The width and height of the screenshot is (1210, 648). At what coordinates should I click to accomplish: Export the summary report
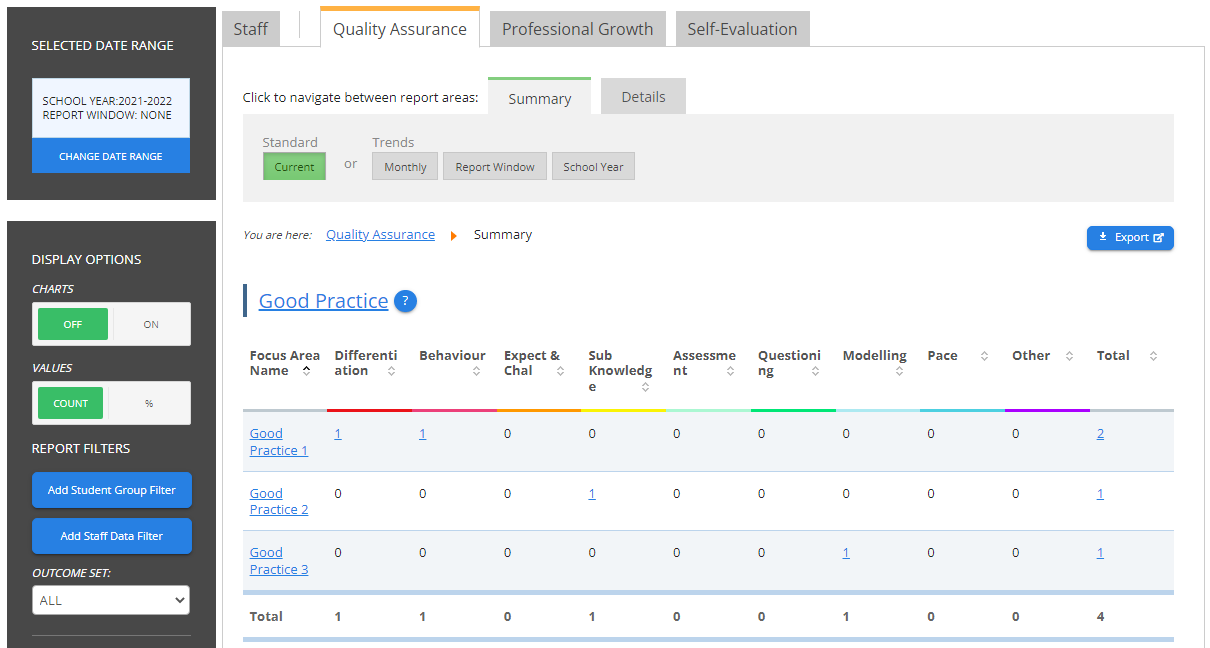pos(1130,238)
